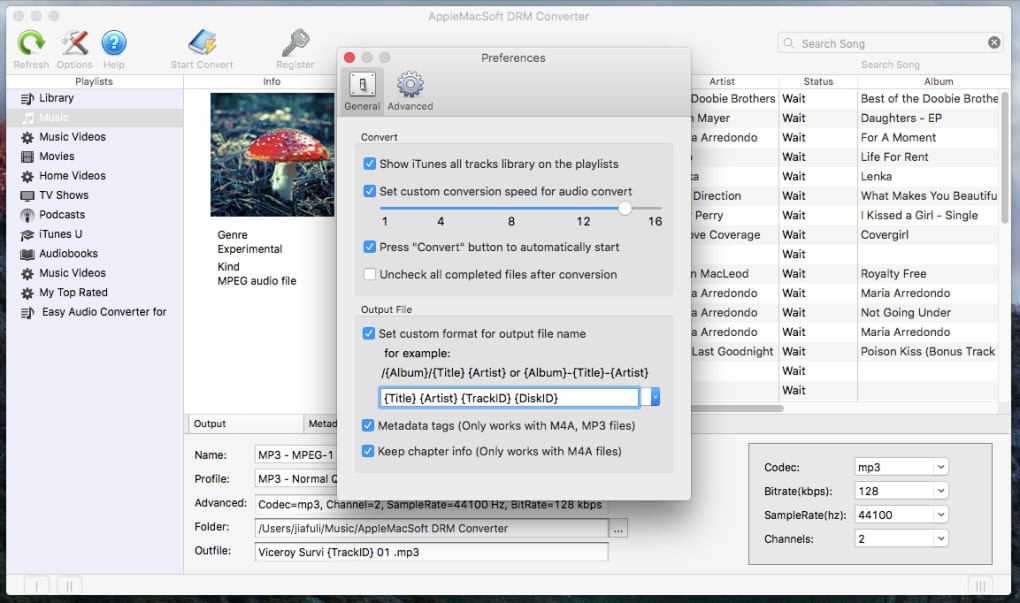Screen dimensions: 1020x603
Task: Close the Preferences dialog with red button
Action: coord(349,57)
